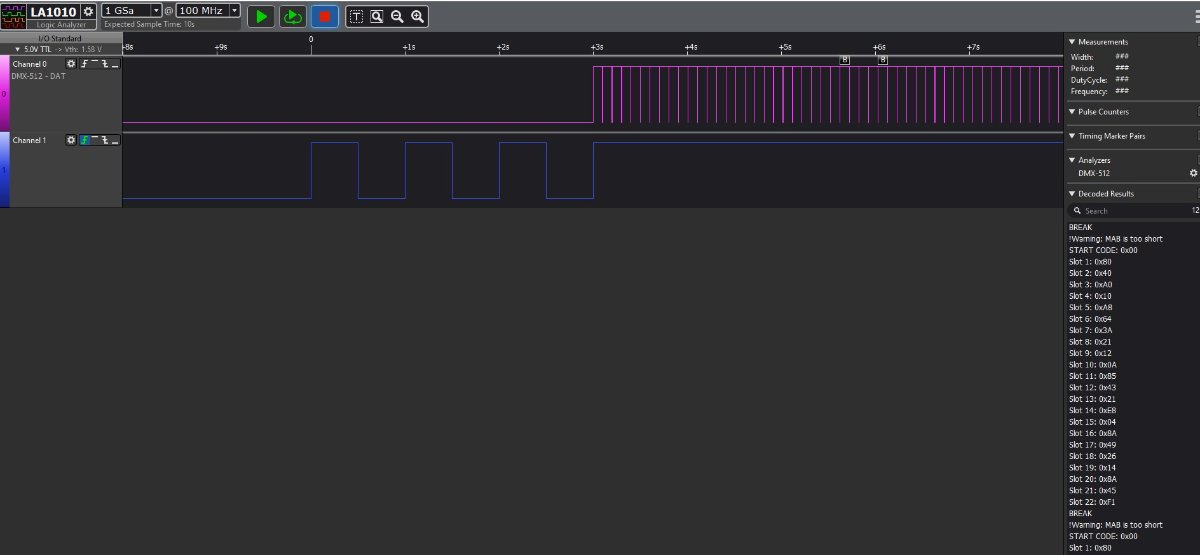Zoom out the waveform view
Image resolution: width=1200 pixels, height=555 pixels.
pyautogui.click(x=397, y=17)
